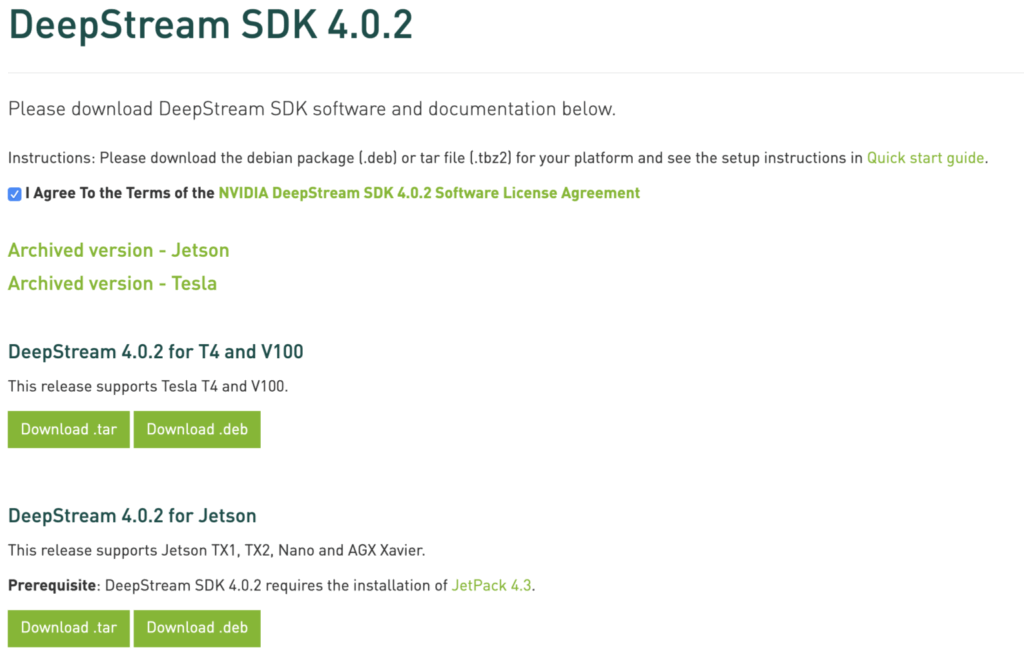Expand Archived version - Tesla
Screen dimensions: 1024x657
coord(112,283)
